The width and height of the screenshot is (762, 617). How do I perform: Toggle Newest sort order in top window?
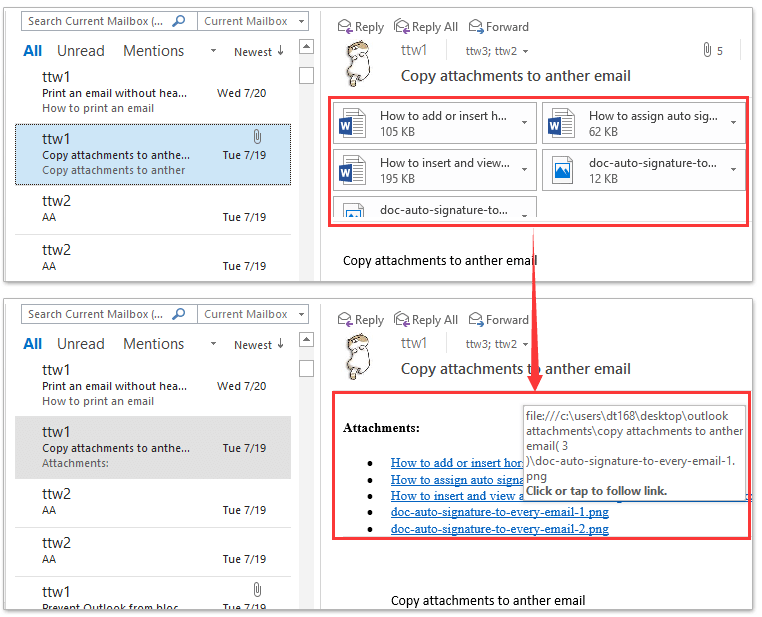tap(259, 51)
